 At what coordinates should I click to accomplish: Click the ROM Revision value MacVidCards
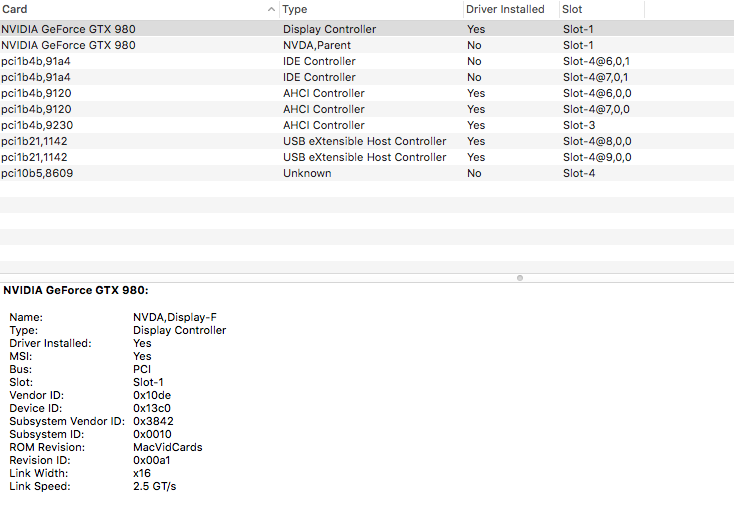click(x=168, y=448)
